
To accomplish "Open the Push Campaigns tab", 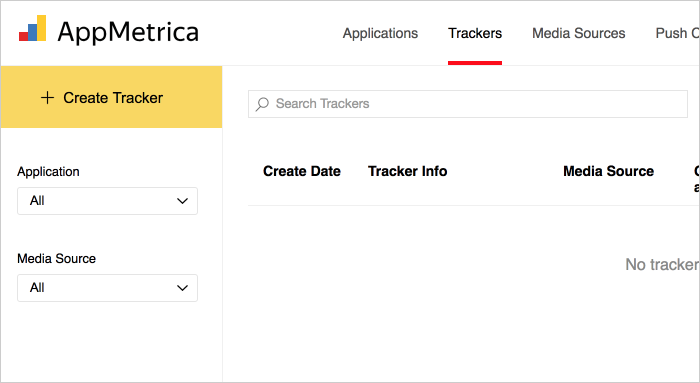I will click(677, 33).
